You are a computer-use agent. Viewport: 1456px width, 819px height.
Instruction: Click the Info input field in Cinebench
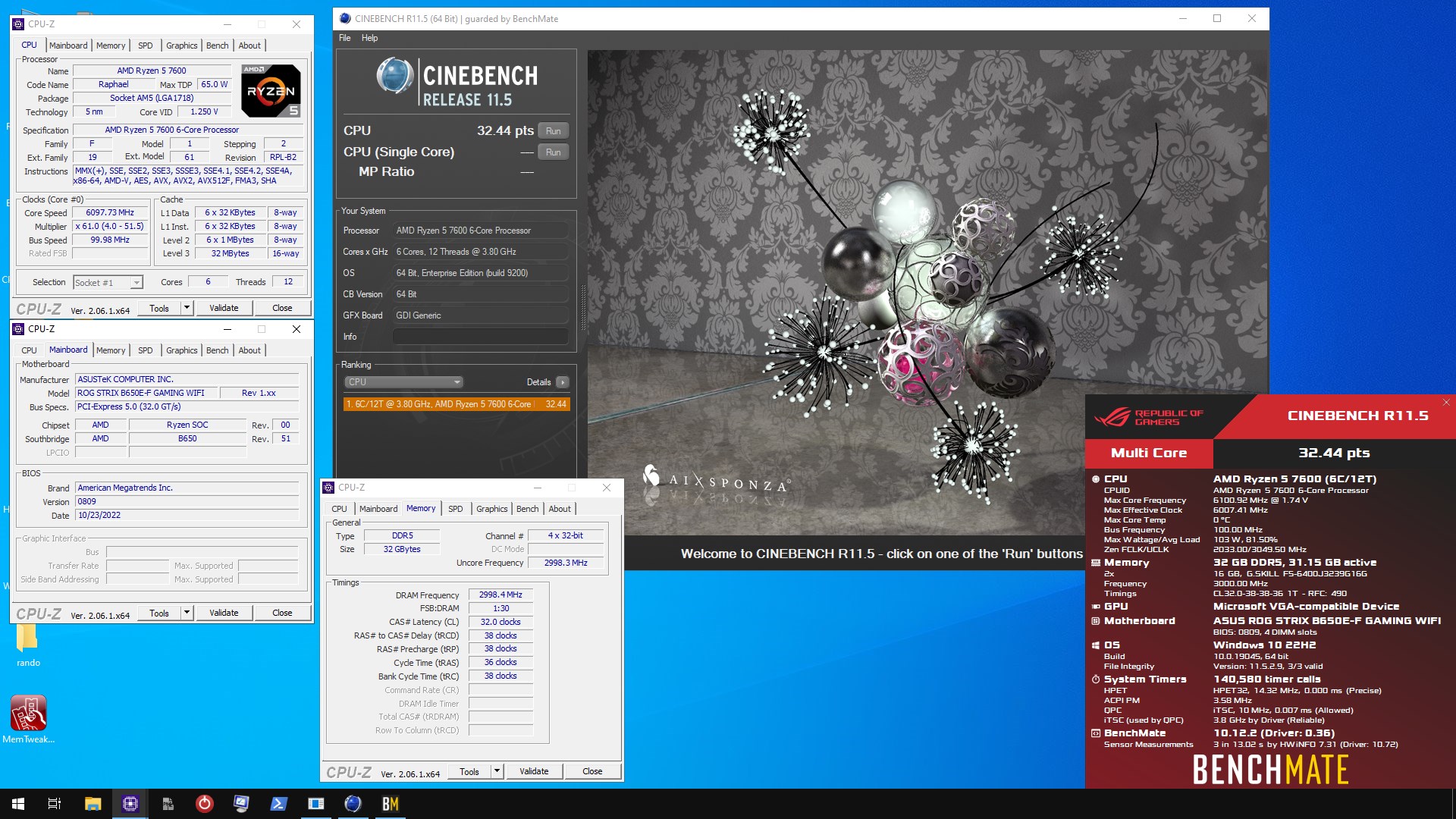pos(481,337)
